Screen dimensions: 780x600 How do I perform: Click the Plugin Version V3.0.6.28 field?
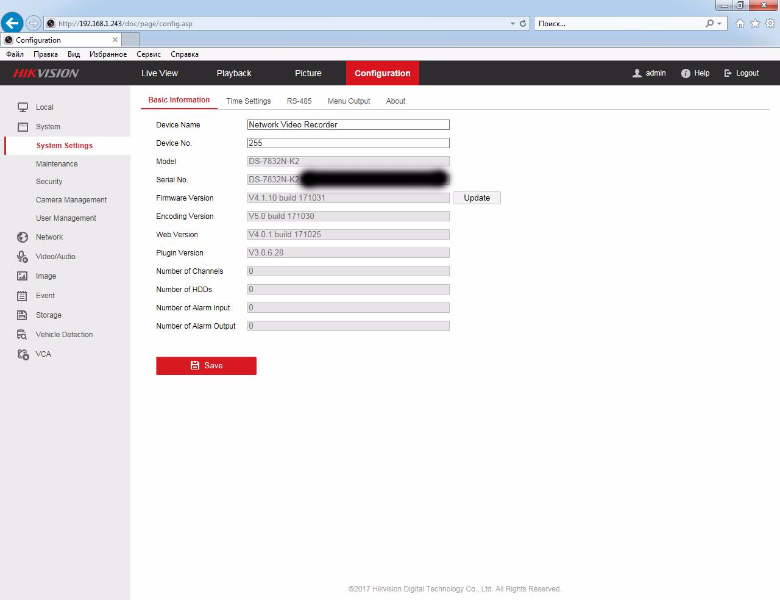[348, 253]
